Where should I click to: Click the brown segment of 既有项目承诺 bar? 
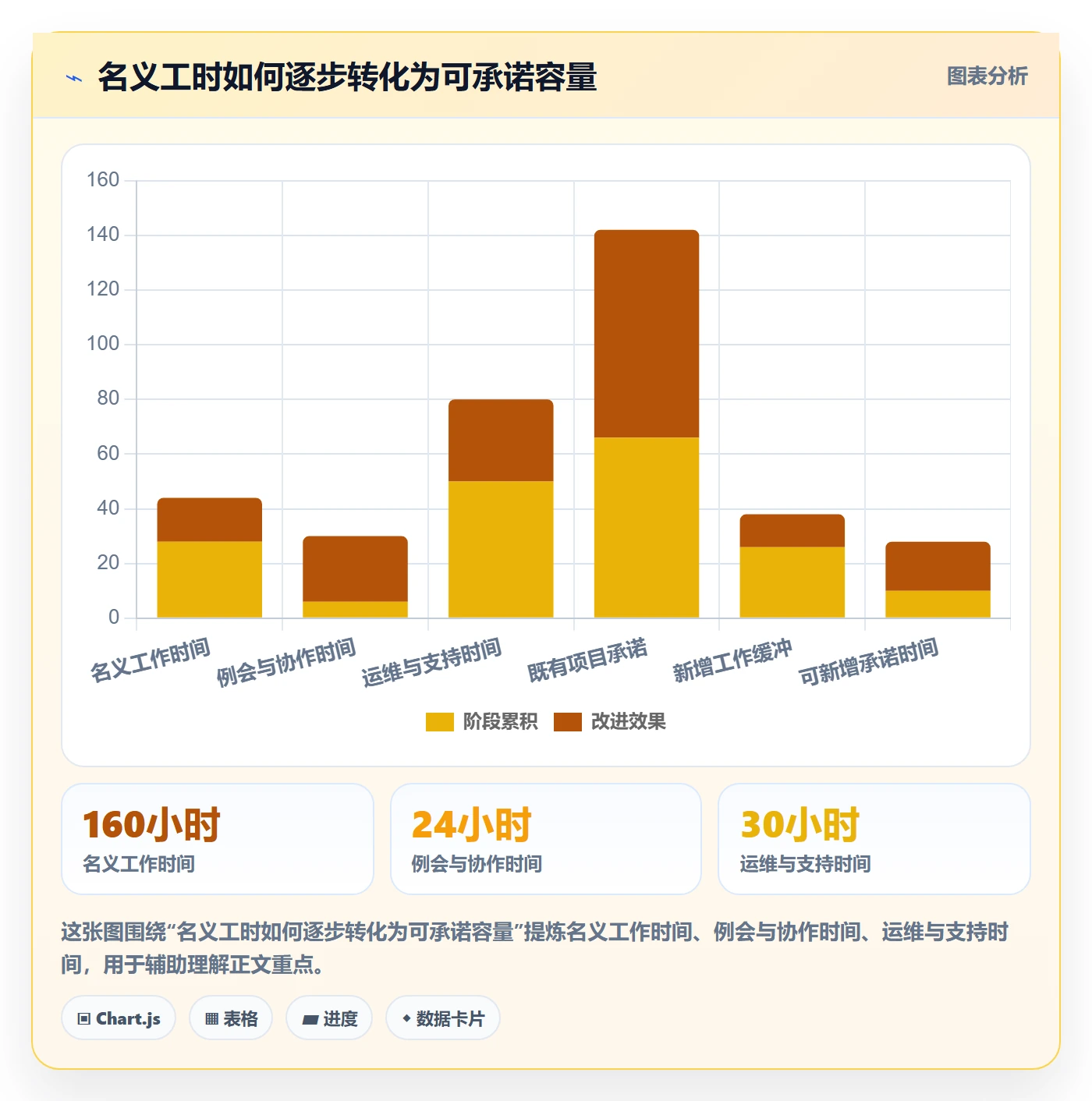click(x=647, y=334)
